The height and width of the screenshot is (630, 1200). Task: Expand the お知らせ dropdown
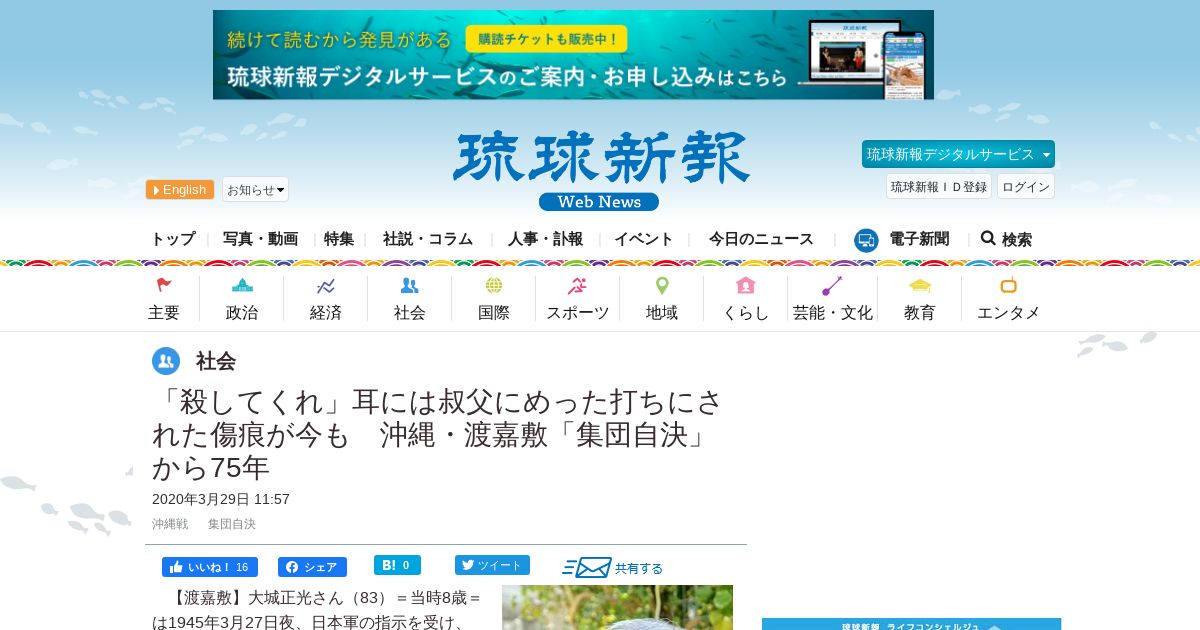255,190
